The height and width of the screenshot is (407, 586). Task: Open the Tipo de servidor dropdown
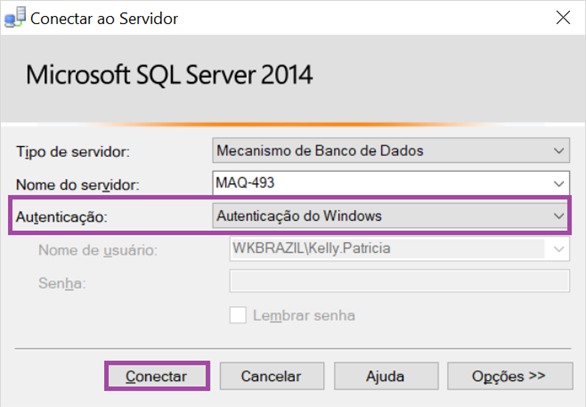point(391,151)
